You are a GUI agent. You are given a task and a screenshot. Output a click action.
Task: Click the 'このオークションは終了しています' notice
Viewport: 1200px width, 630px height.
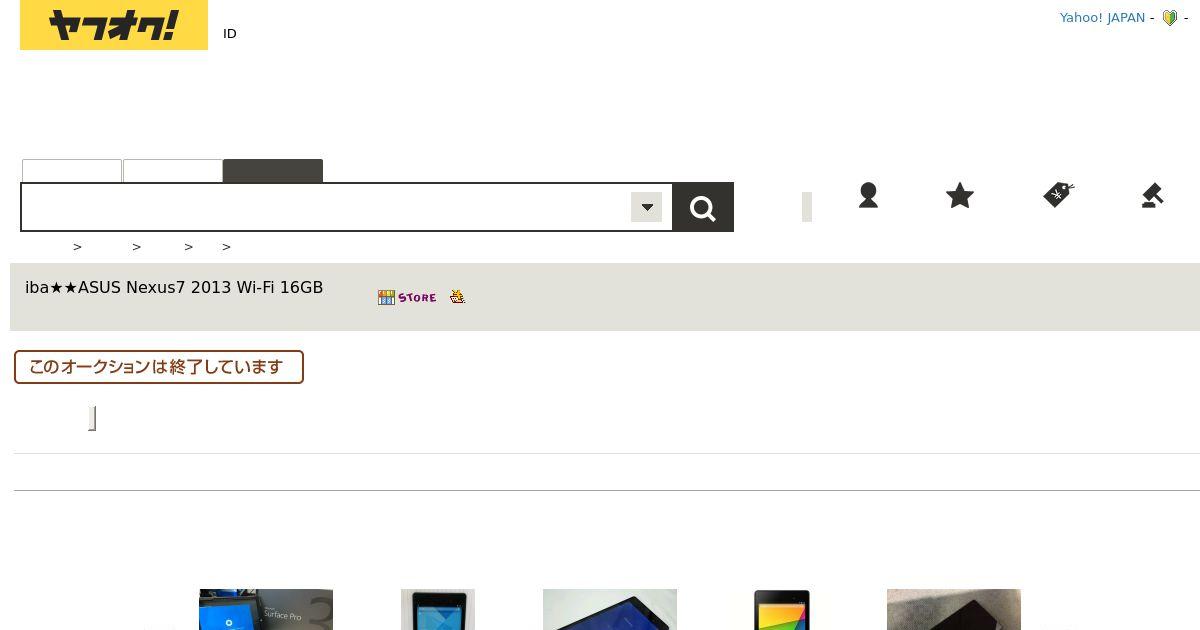tap(159, 367)
